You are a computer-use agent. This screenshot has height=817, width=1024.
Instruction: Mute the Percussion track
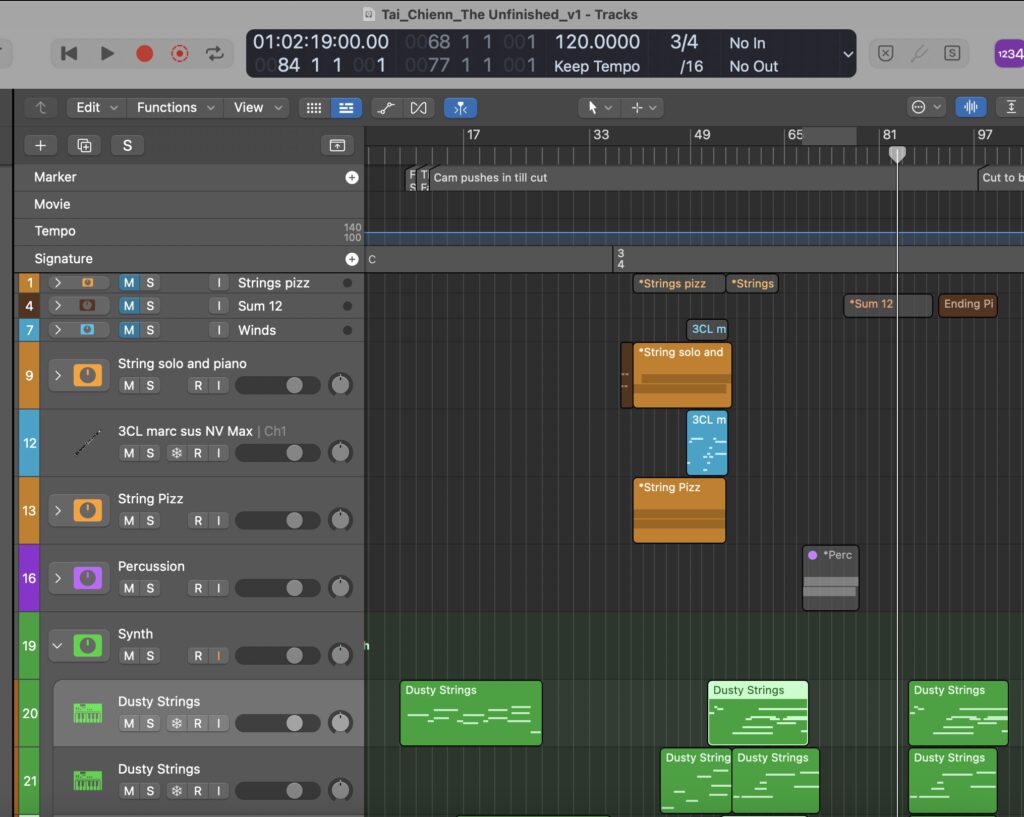click(x=129, y=588)
